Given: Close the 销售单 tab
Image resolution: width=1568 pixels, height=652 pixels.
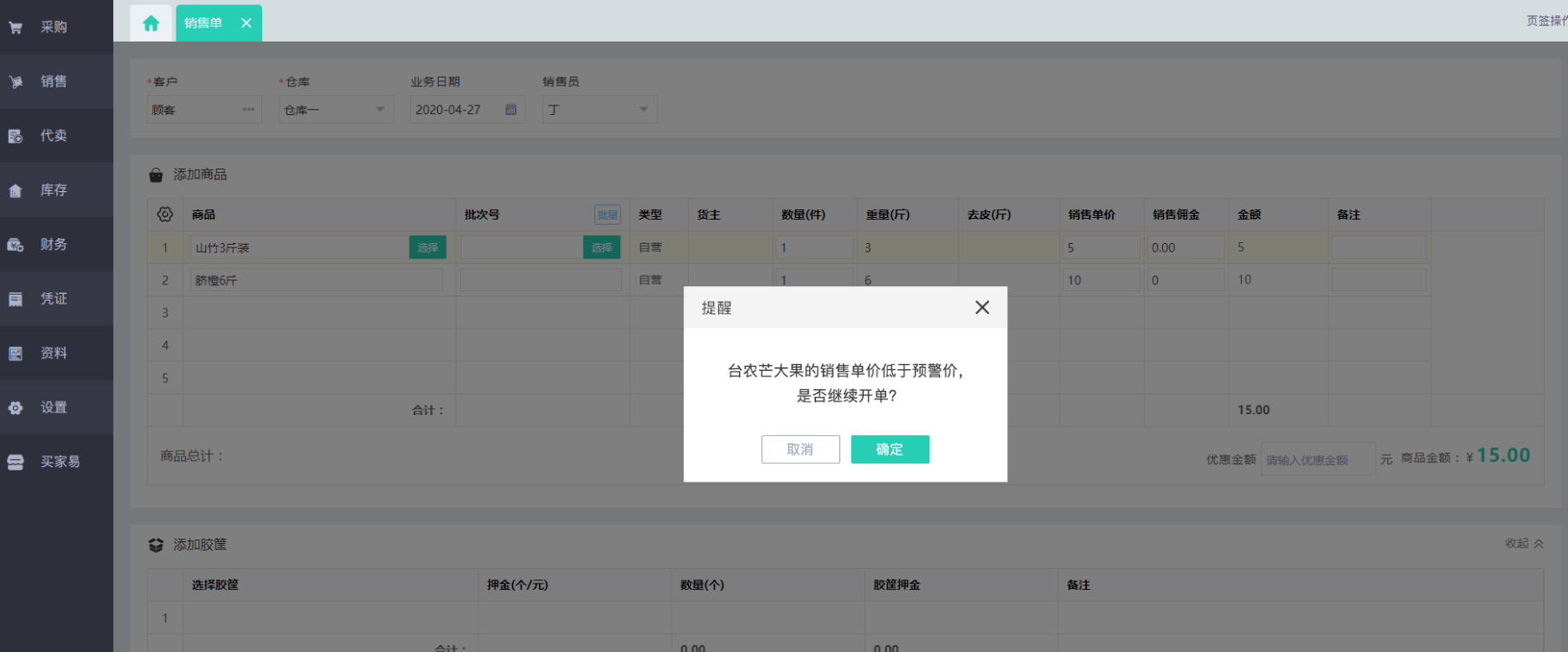Looking at the screenshot, I should [x=247, y=23].
